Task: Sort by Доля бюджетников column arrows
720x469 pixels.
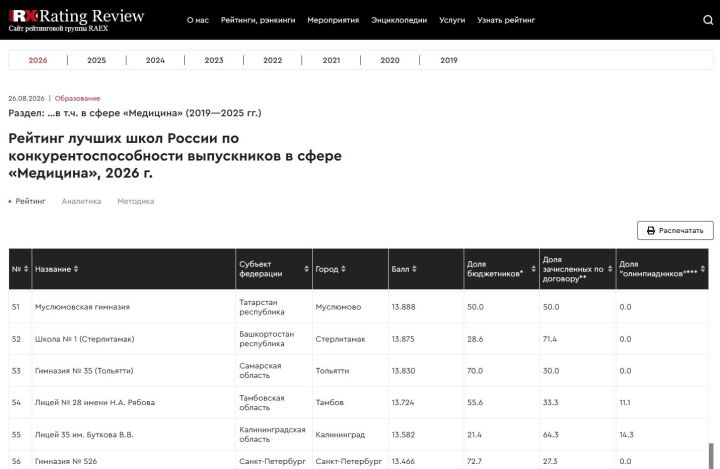Action: tap(534, 269)
